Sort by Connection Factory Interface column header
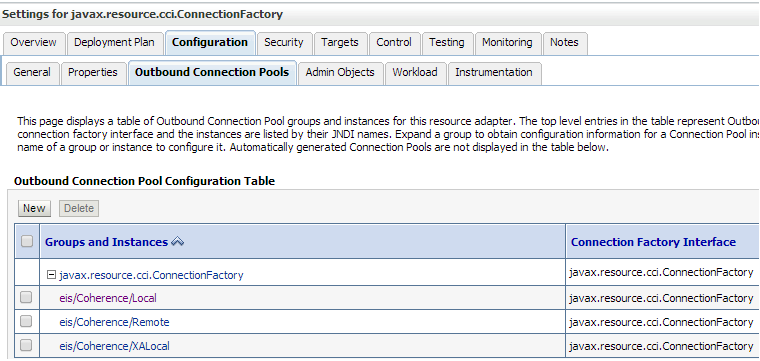 coord(653,242)
